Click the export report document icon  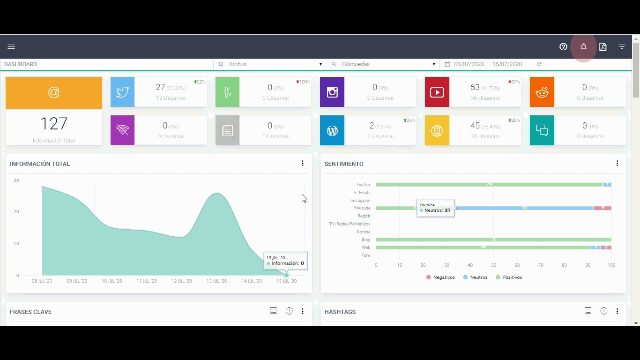pos(603,47)
